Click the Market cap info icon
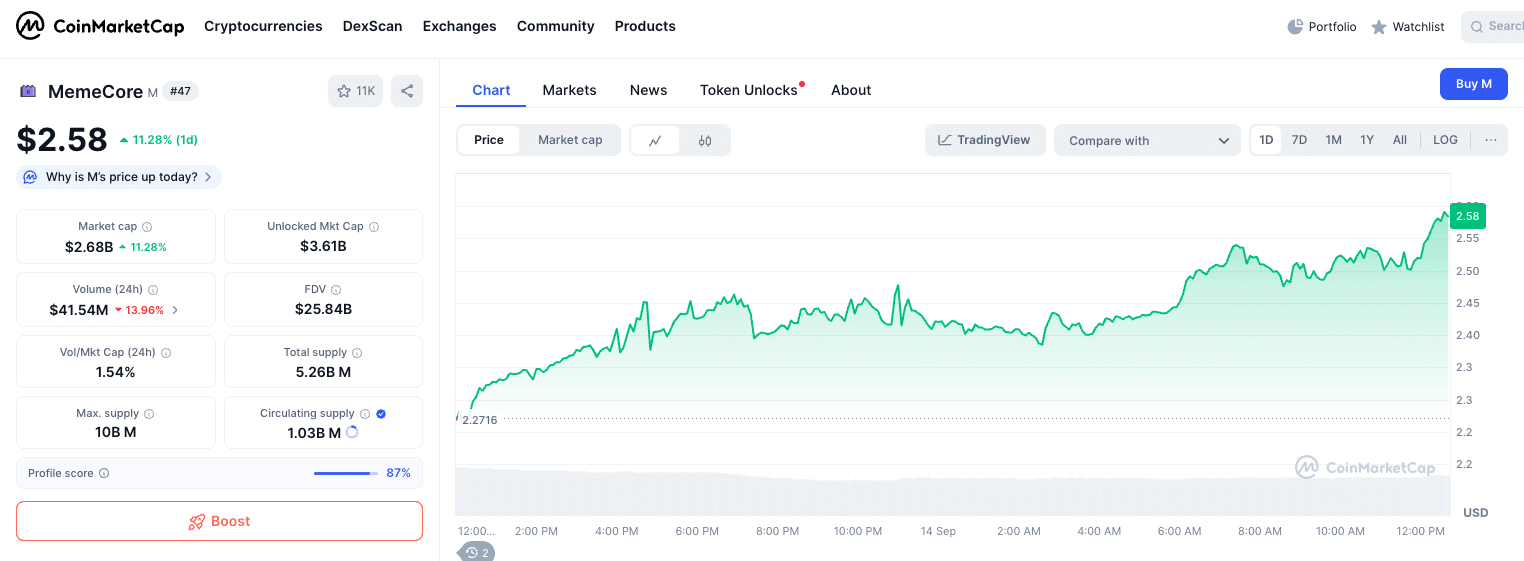Viewport: 1524px width, 561px height. [147, 227]
